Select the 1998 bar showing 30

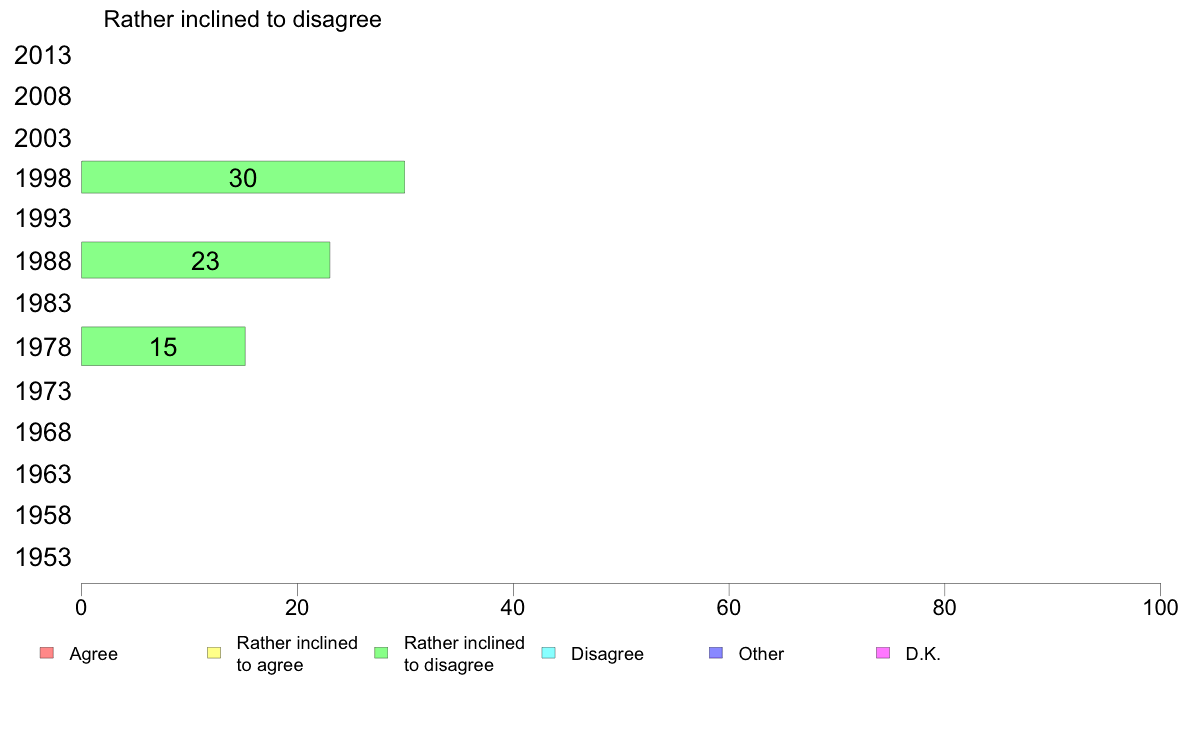pyautogui.click(x=243, y=177)
